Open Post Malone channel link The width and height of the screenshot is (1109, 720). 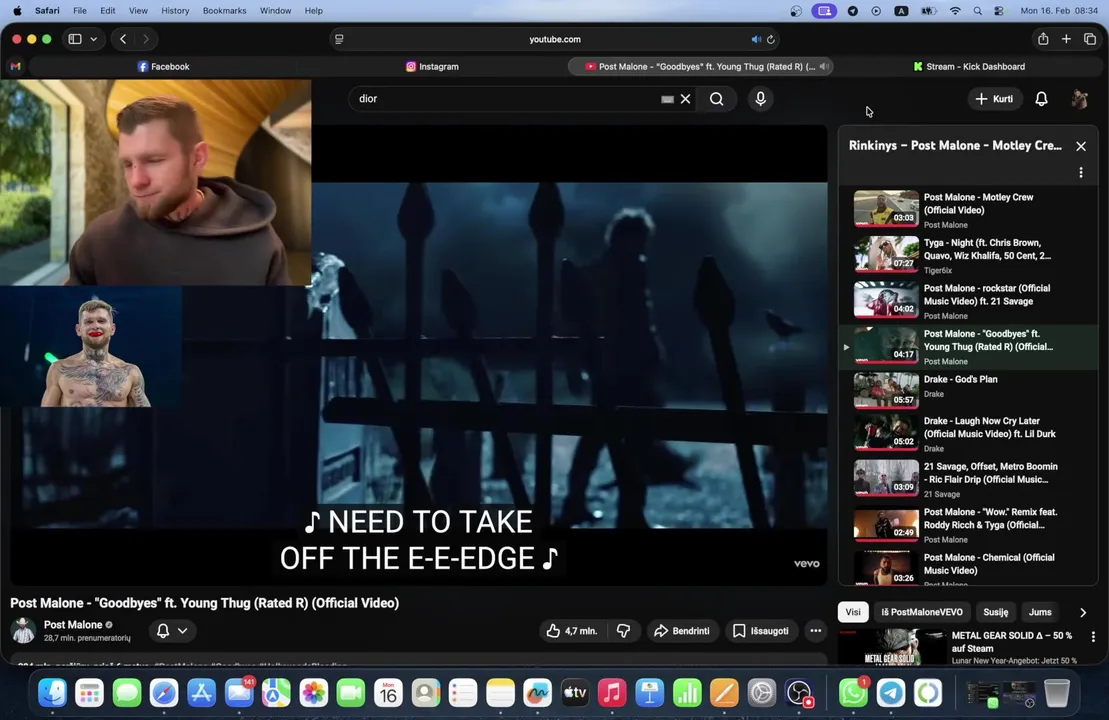73,625
